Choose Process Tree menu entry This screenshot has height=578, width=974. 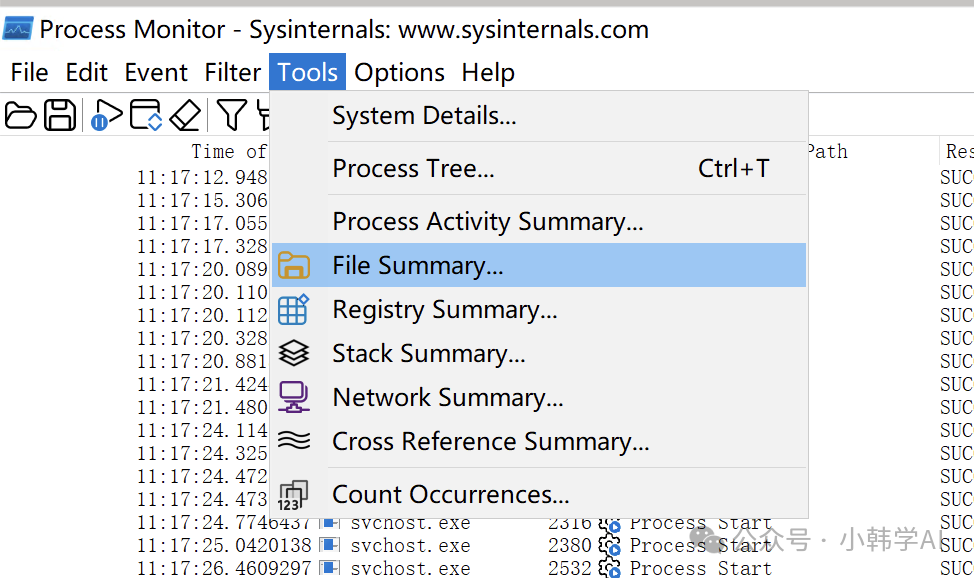pyautogui.click(x=413, y=169)
